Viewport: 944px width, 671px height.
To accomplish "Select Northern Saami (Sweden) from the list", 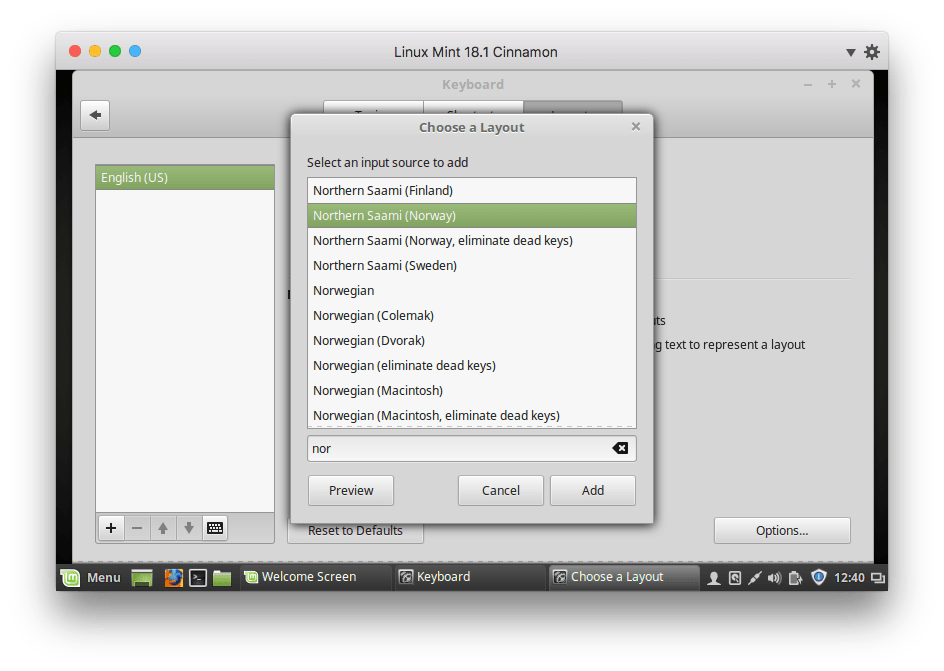I will (x=384, y=265).
